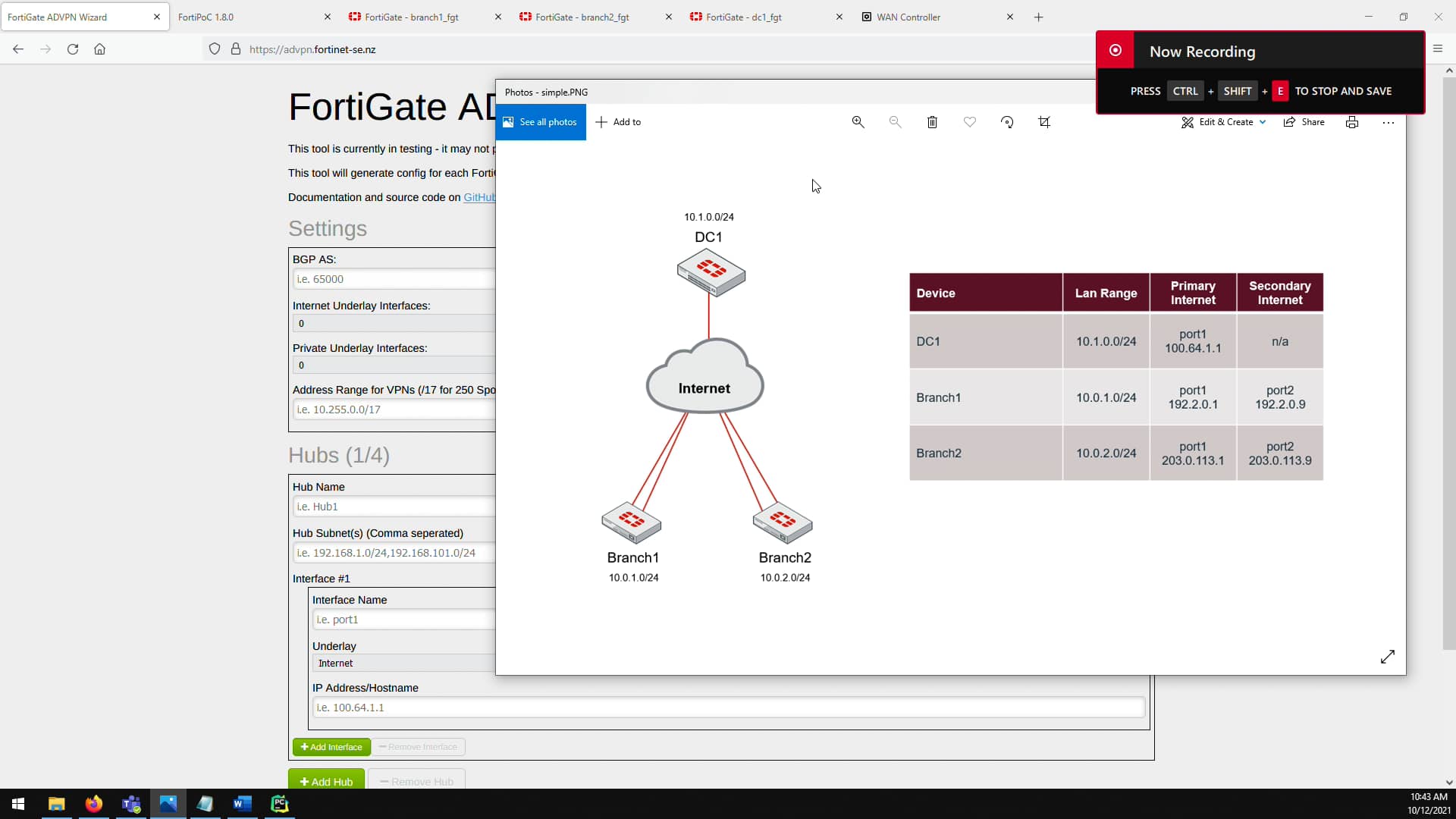Toggle the tracking protection shield
The width and height of the screenshot is (1456, 819).
(215, 49)
